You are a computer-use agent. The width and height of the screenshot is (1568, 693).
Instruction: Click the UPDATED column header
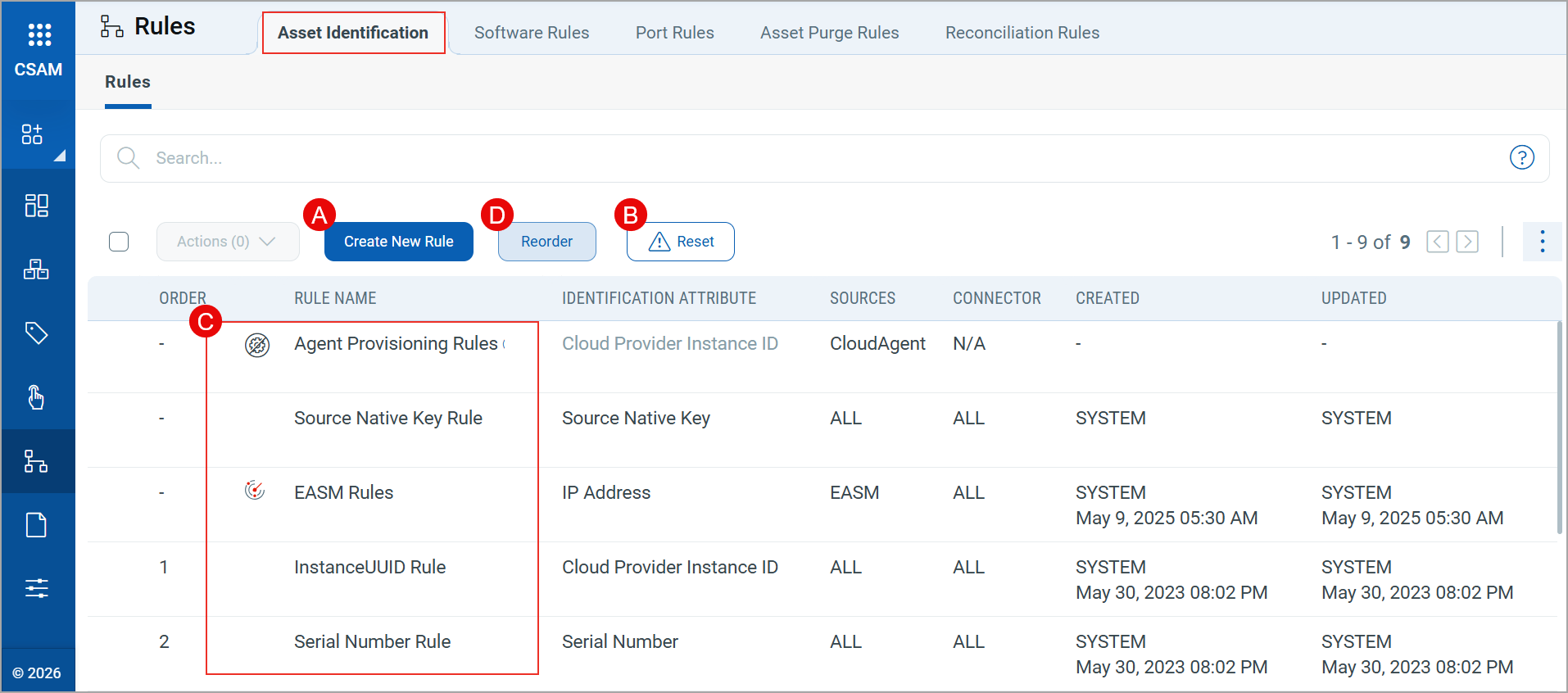pyautogui.click(x=1354, y=298)
